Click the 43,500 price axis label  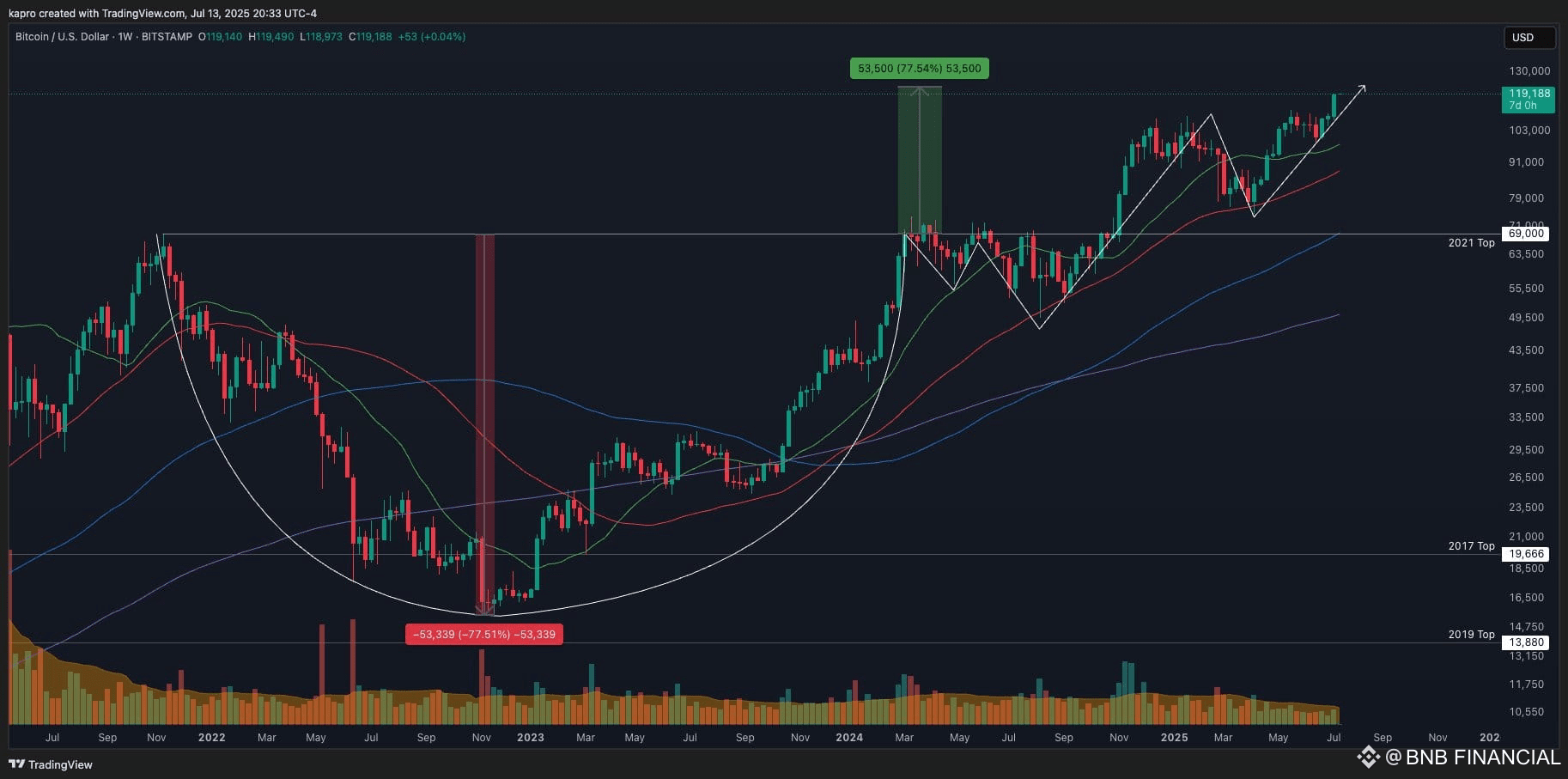click(x=1526, y=350)
